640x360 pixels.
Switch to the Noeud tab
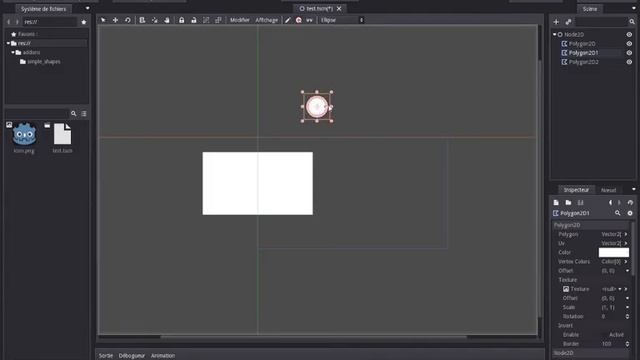click(608, 190)
